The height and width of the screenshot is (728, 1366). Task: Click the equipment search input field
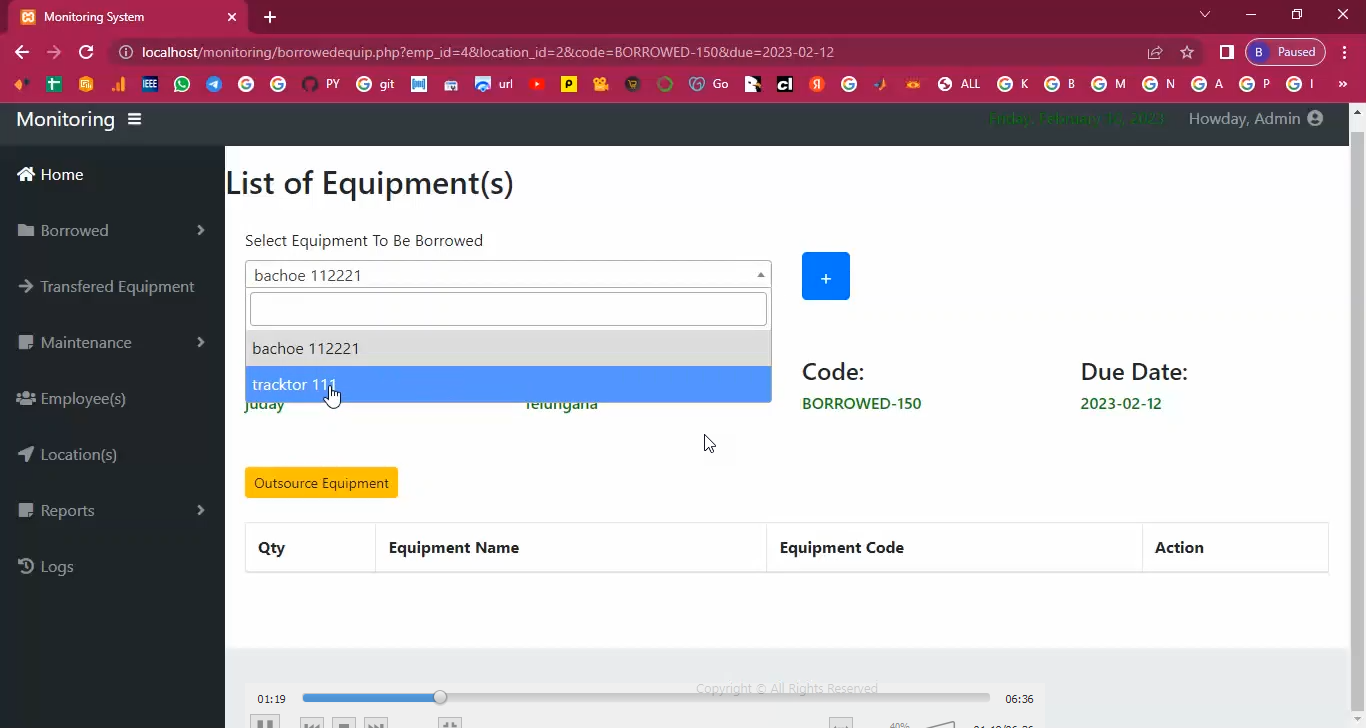click(508, 309)
